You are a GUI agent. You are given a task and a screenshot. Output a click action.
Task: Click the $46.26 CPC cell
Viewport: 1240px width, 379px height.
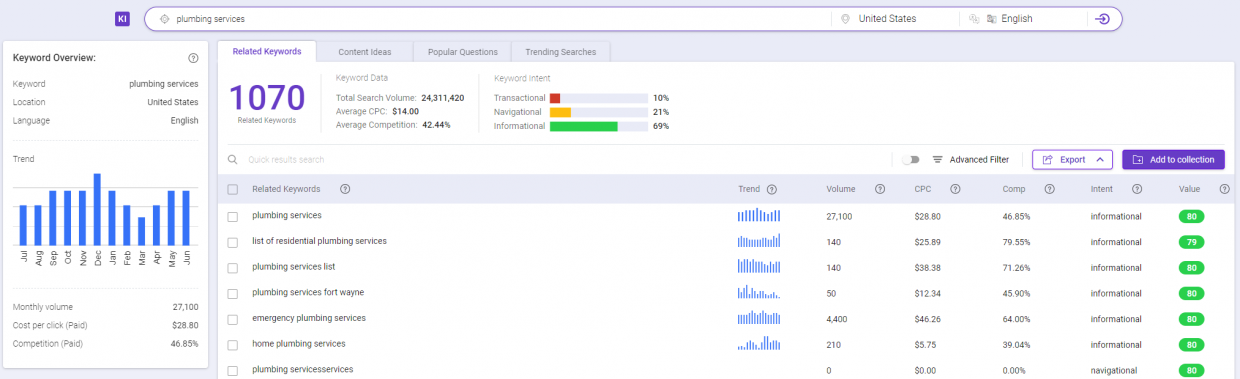(x=928, y=318)
